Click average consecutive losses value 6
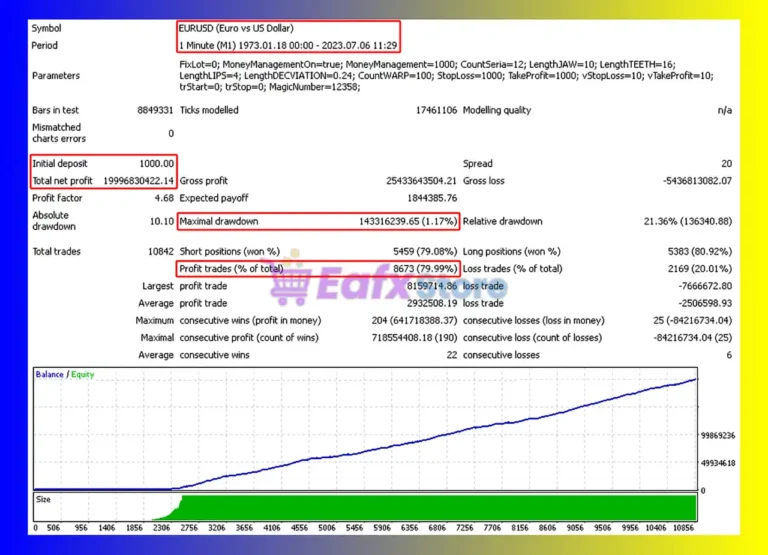768x555 pixels. coord(729,355)
